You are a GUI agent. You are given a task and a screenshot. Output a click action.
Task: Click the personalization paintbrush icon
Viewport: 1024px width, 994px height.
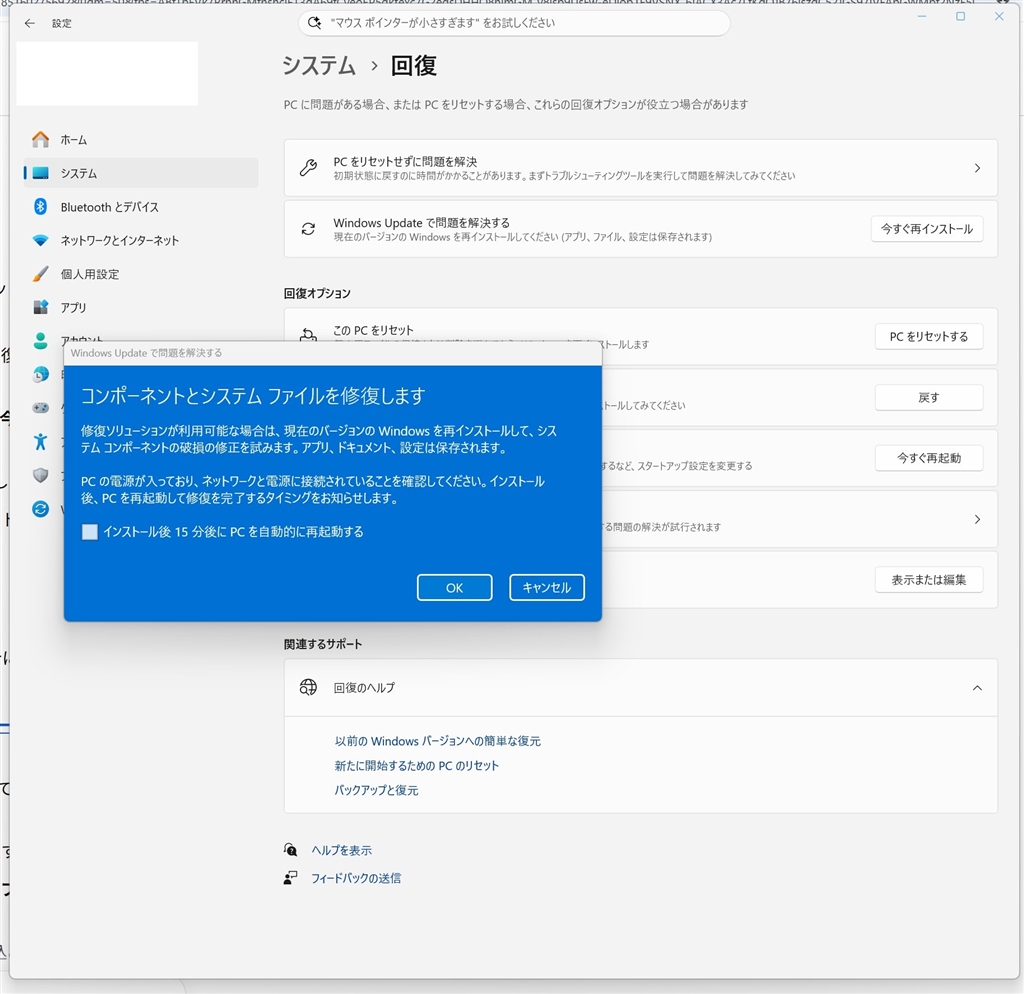pyautogui.click(x=40, y=274)
